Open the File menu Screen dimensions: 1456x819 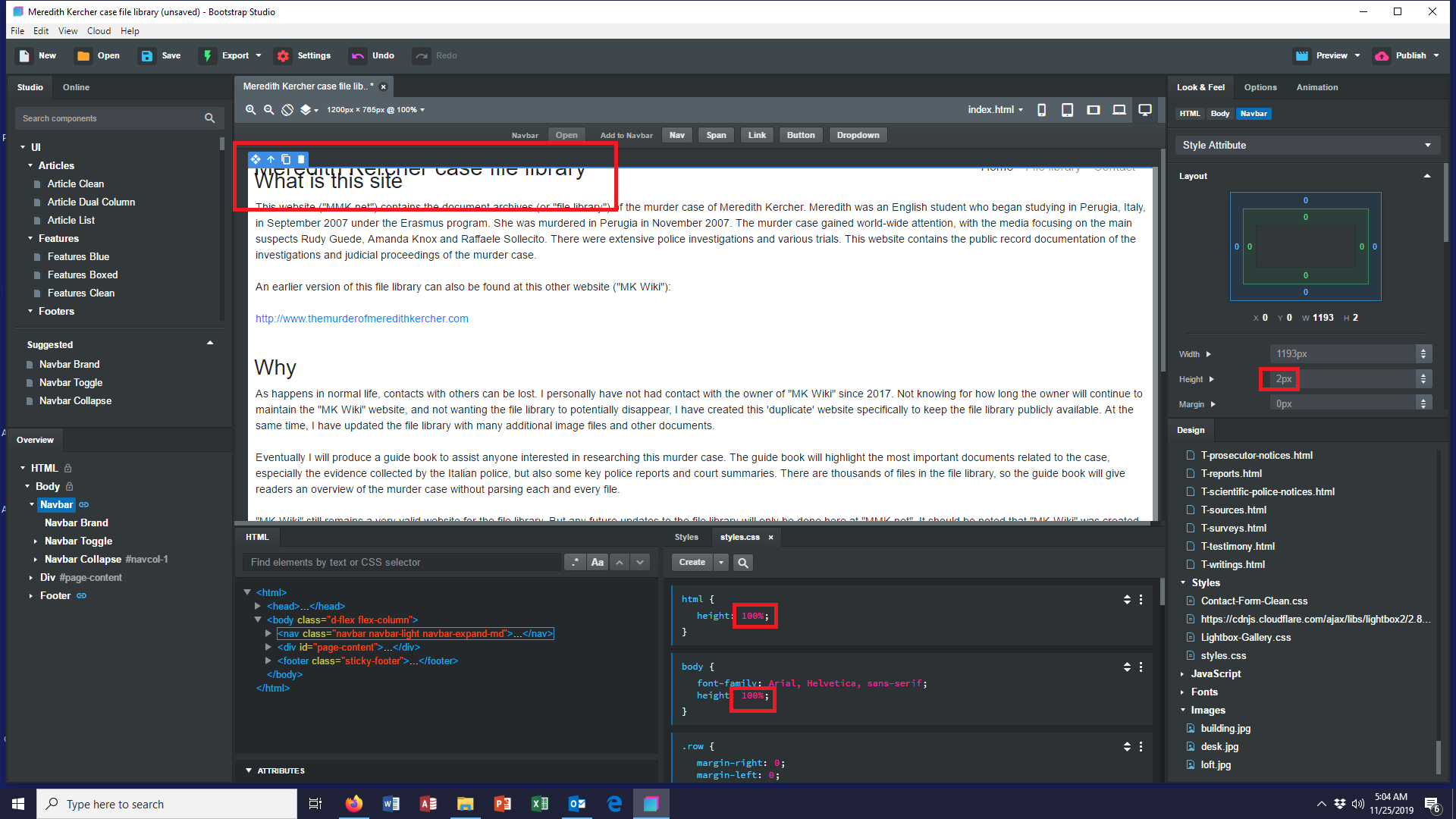pos(17,31)
